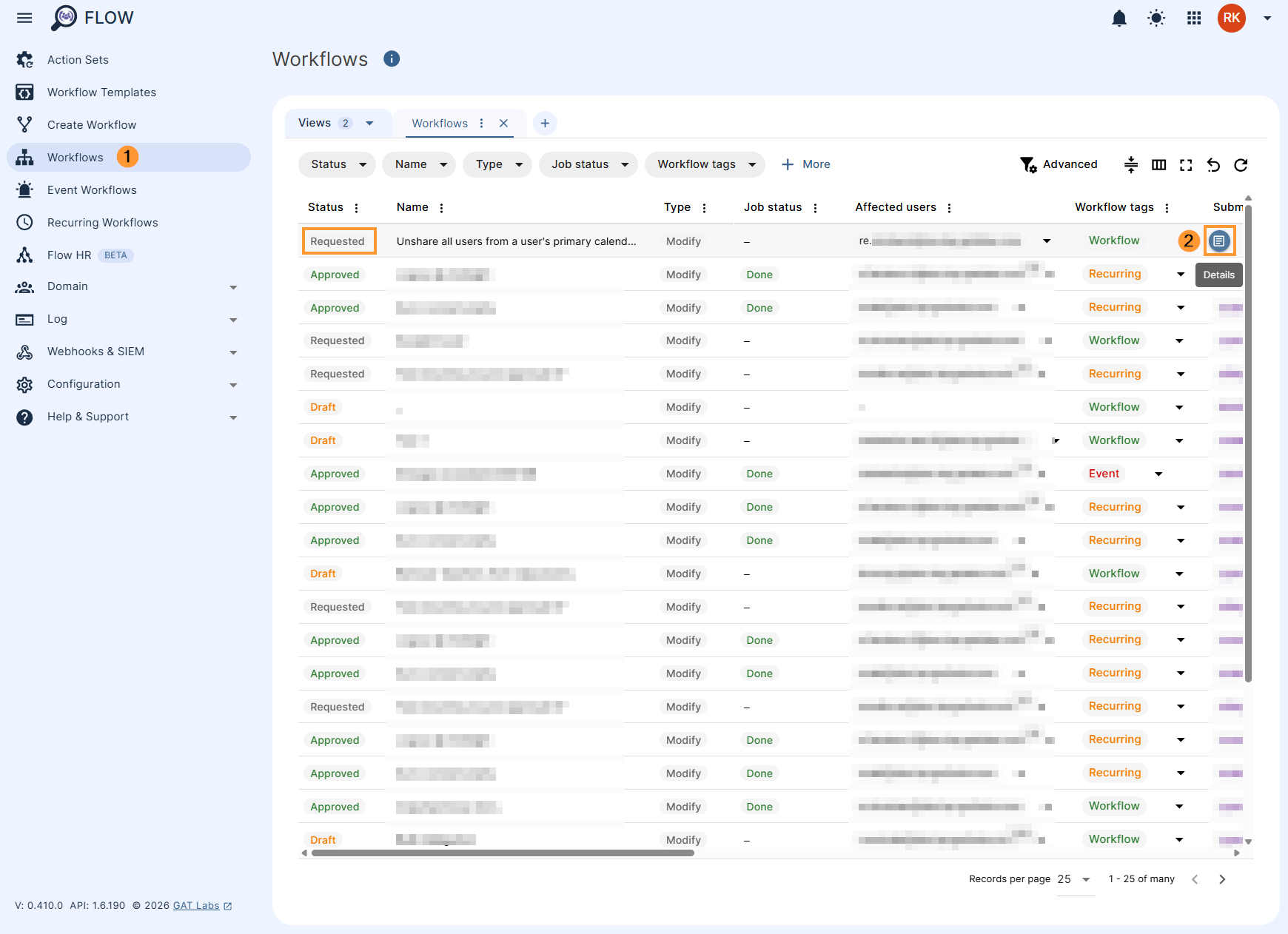
Task: Refresh the workflows table
Action: (1241, 164)
